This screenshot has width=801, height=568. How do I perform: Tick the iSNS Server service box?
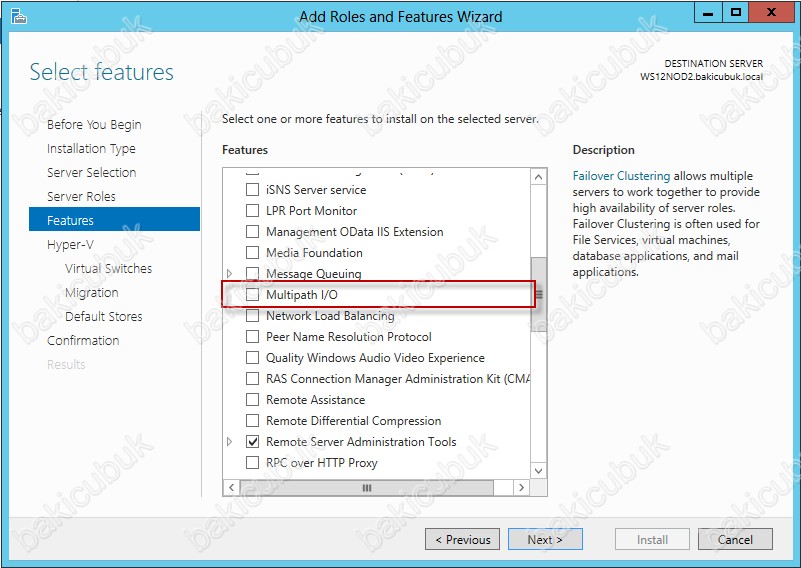(252, 190)
